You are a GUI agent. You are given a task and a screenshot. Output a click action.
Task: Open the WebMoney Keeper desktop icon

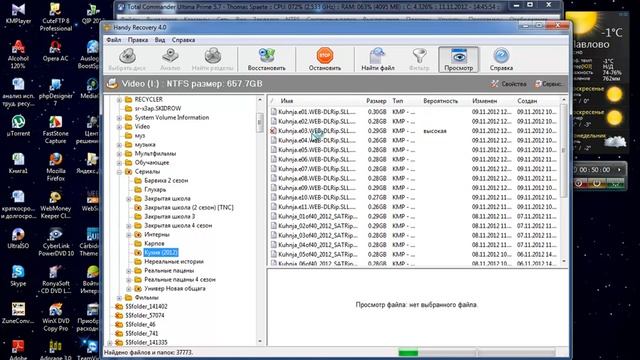(x=56, y=204)
